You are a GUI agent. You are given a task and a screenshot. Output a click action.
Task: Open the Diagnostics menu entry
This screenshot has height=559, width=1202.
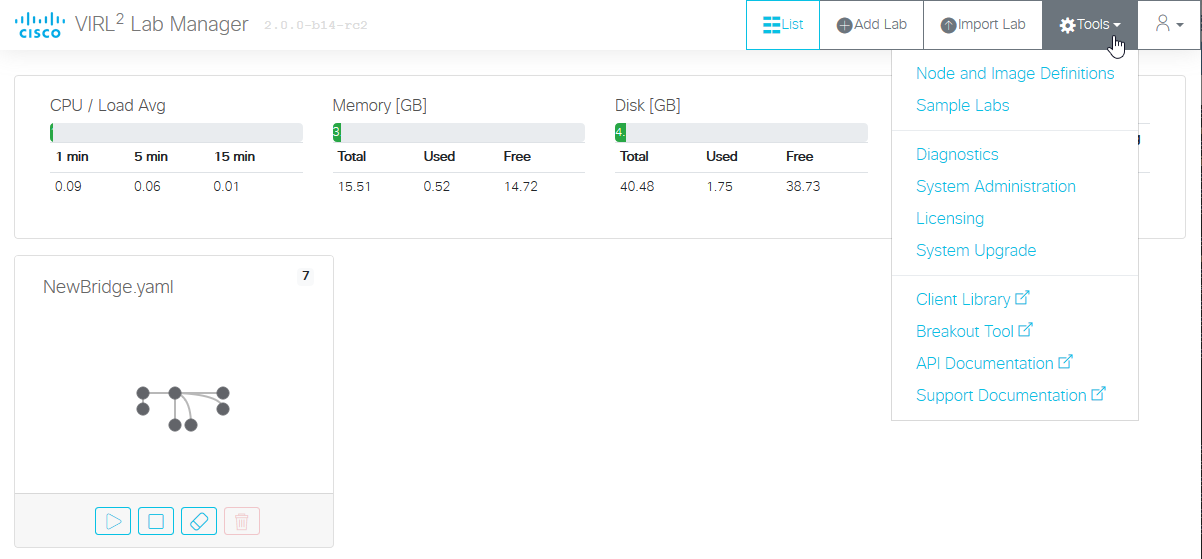click(x=957, y=154)
